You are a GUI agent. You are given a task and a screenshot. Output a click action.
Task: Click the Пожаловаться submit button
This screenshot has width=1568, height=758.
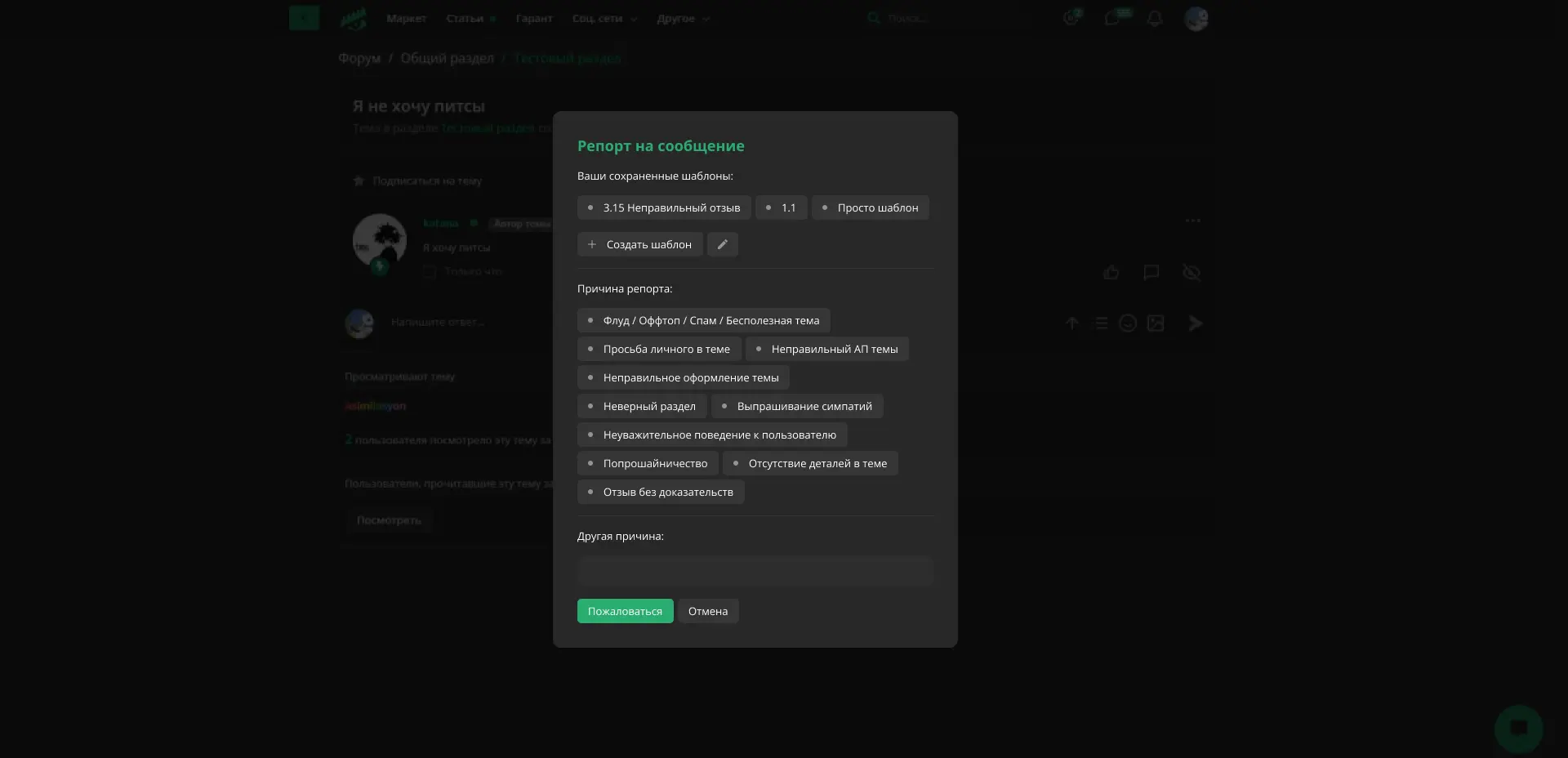pos(626,611)
